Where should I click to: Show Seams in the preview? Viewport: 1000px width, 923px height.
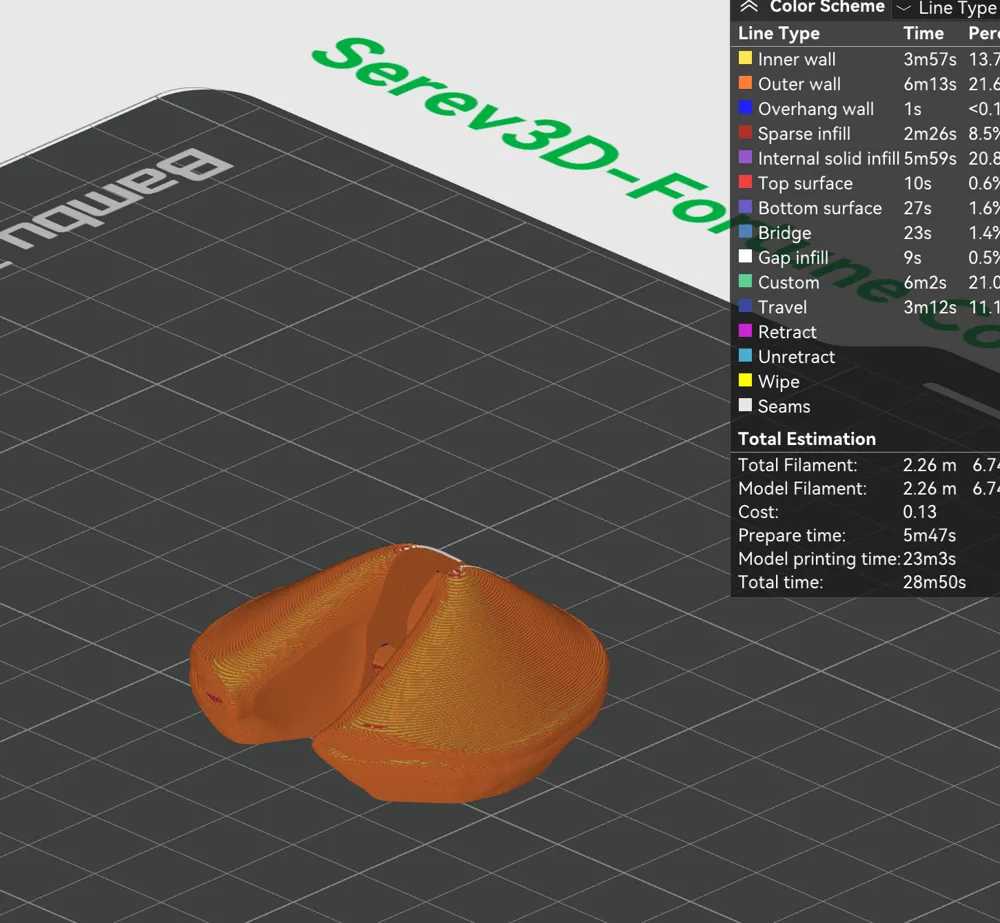click(784, 407)
